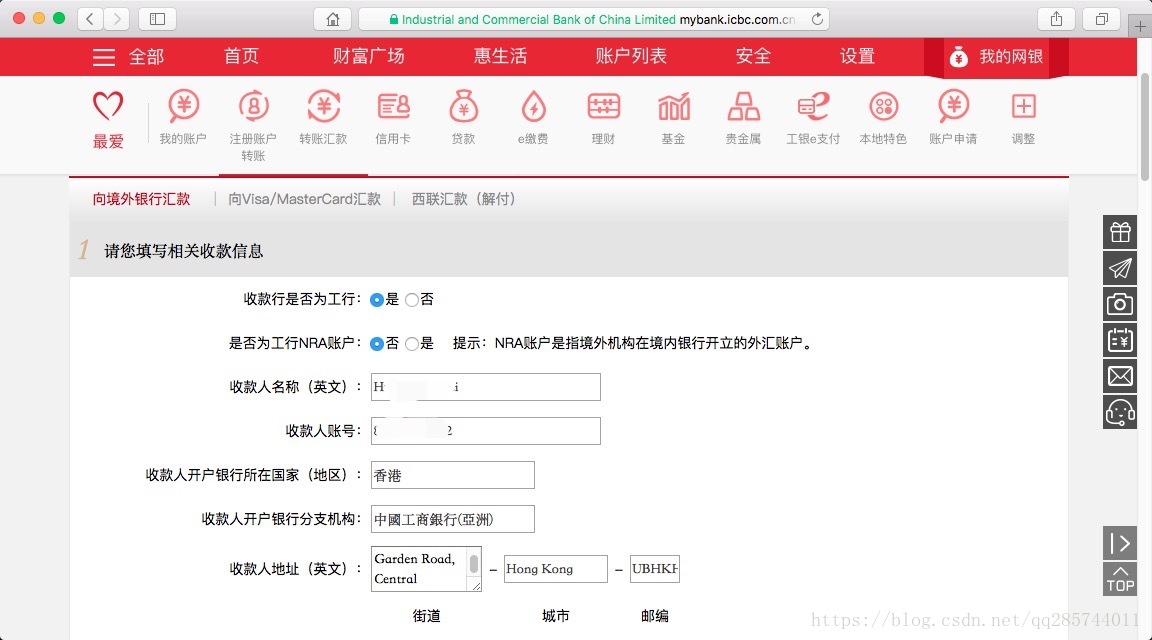This screenshot has width=1152, height=640.
Task: Open 财富广场 menu item
Action: [x=368, y=57]
